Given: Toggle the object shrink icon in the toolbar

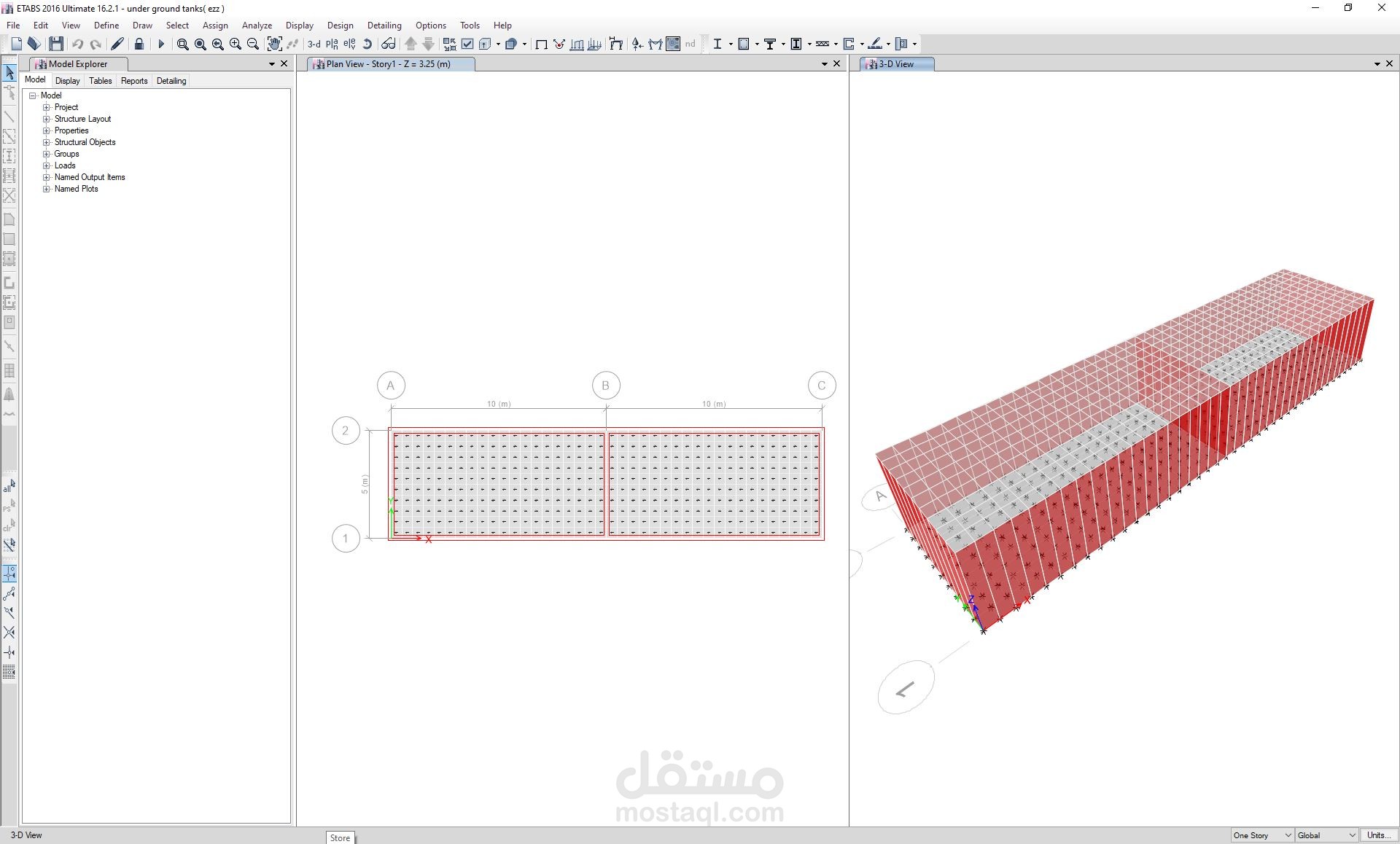Looking at the screenshot, I should [x=450, y=44].
